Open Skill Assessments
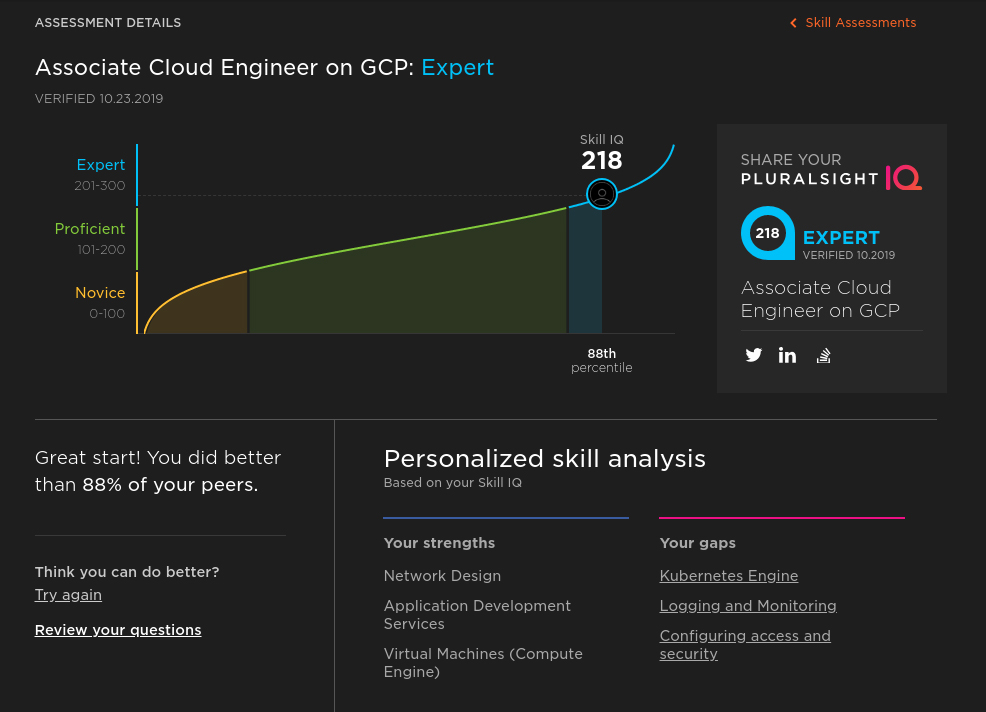The width and height of the screenshot is (986, 712). 860,23
